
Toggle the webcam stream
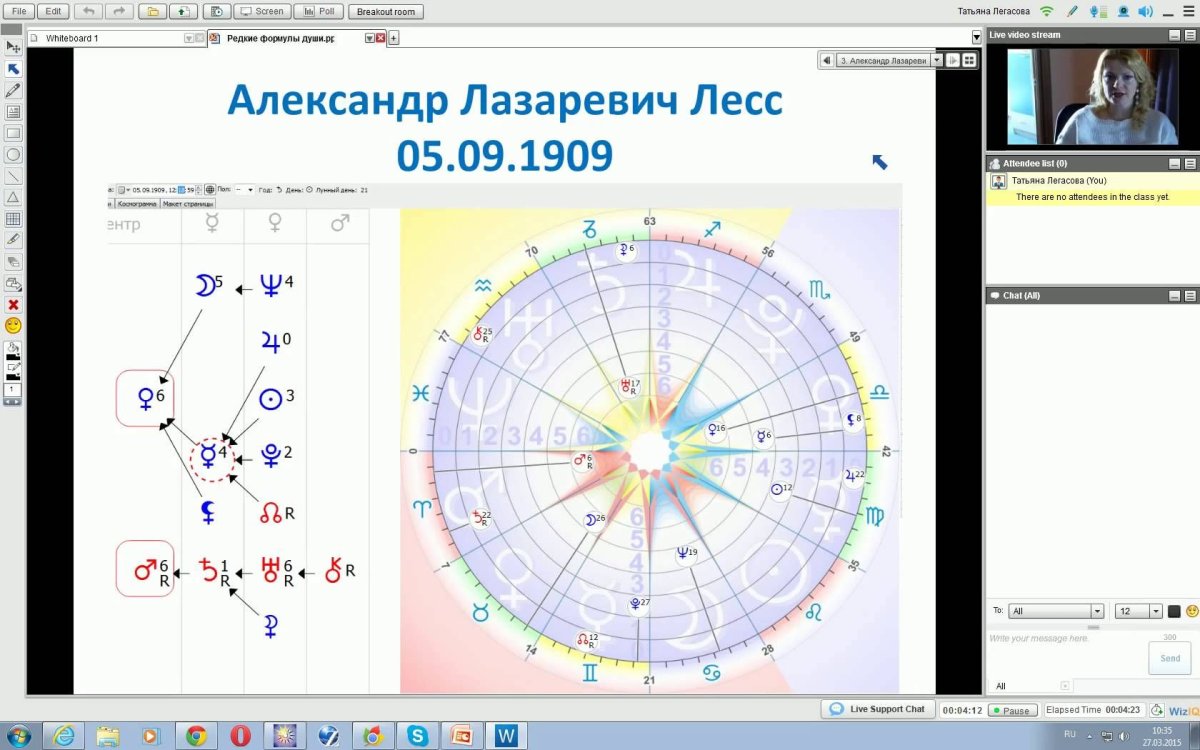(1123, 11)
